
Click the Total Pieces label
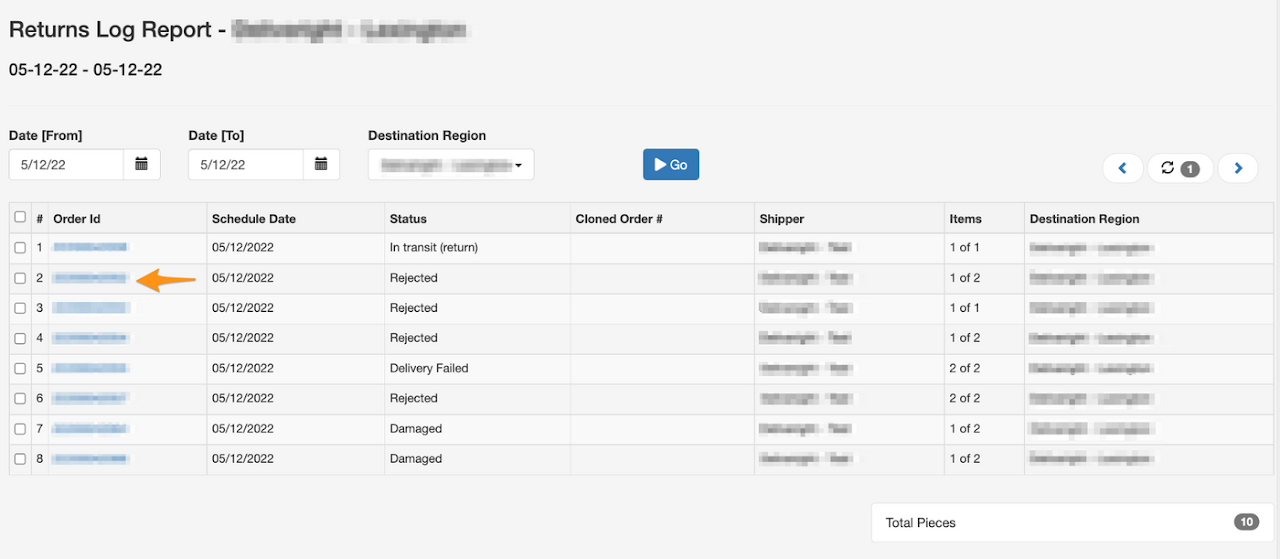click(921, 523)
